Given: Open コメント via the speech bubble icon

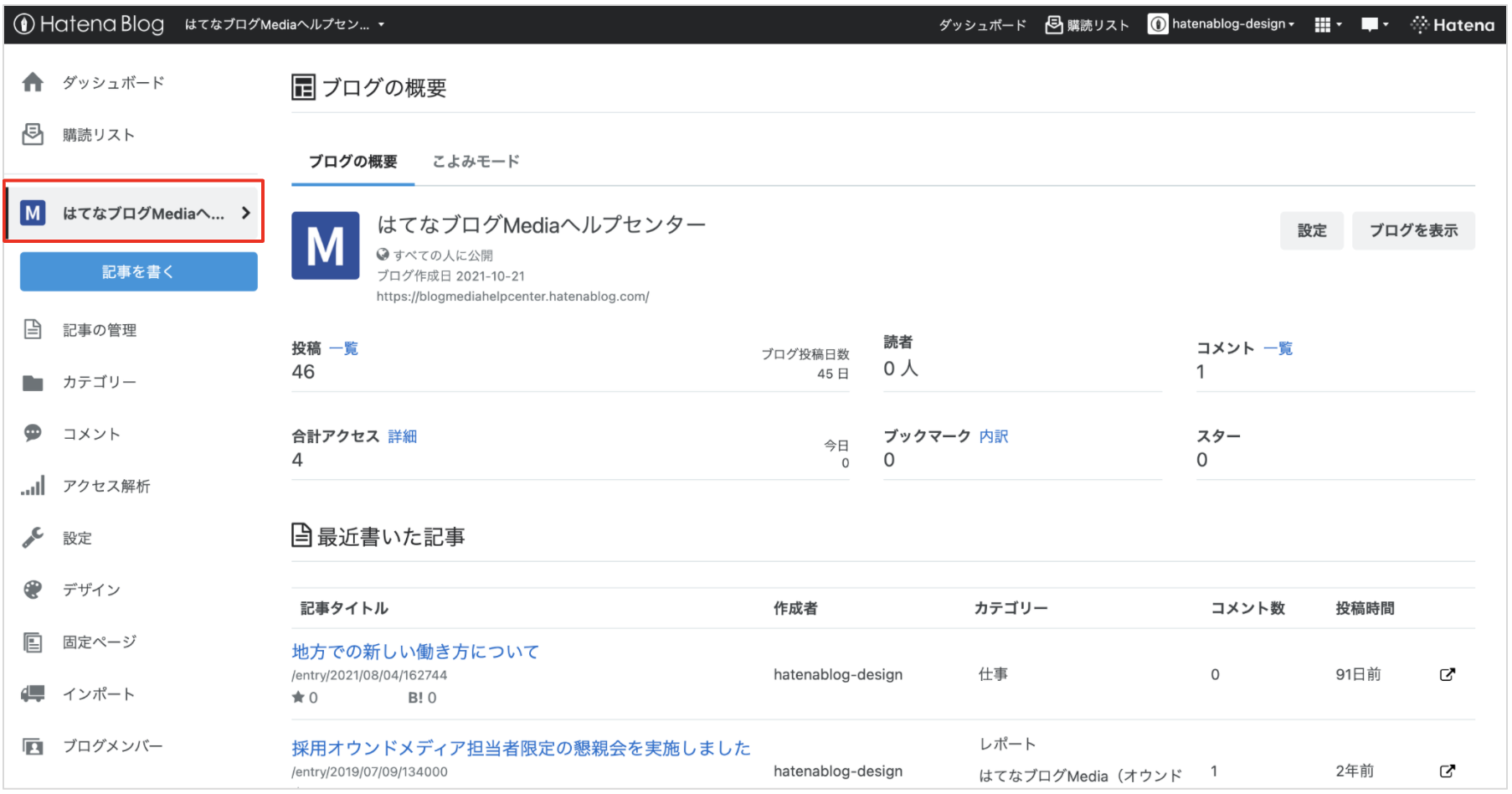Looking at the screenshot, I should pos(33,433).
